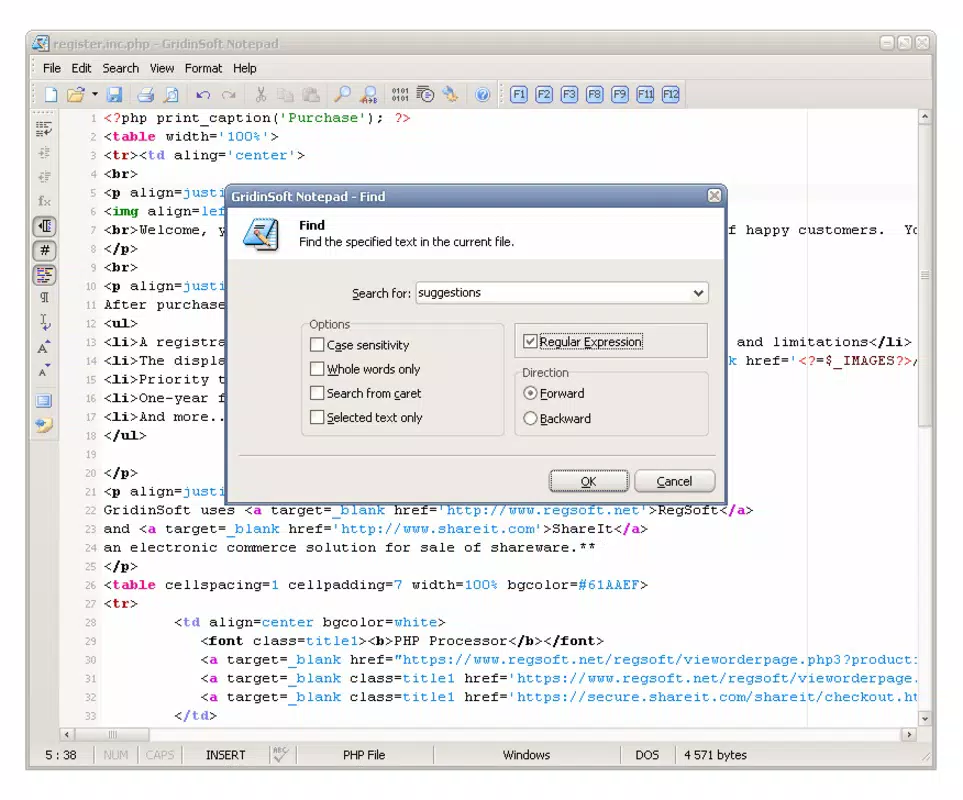Expand the Search for dropdown arrow
The image size is (963, 800).
click(x=698, y=293)
